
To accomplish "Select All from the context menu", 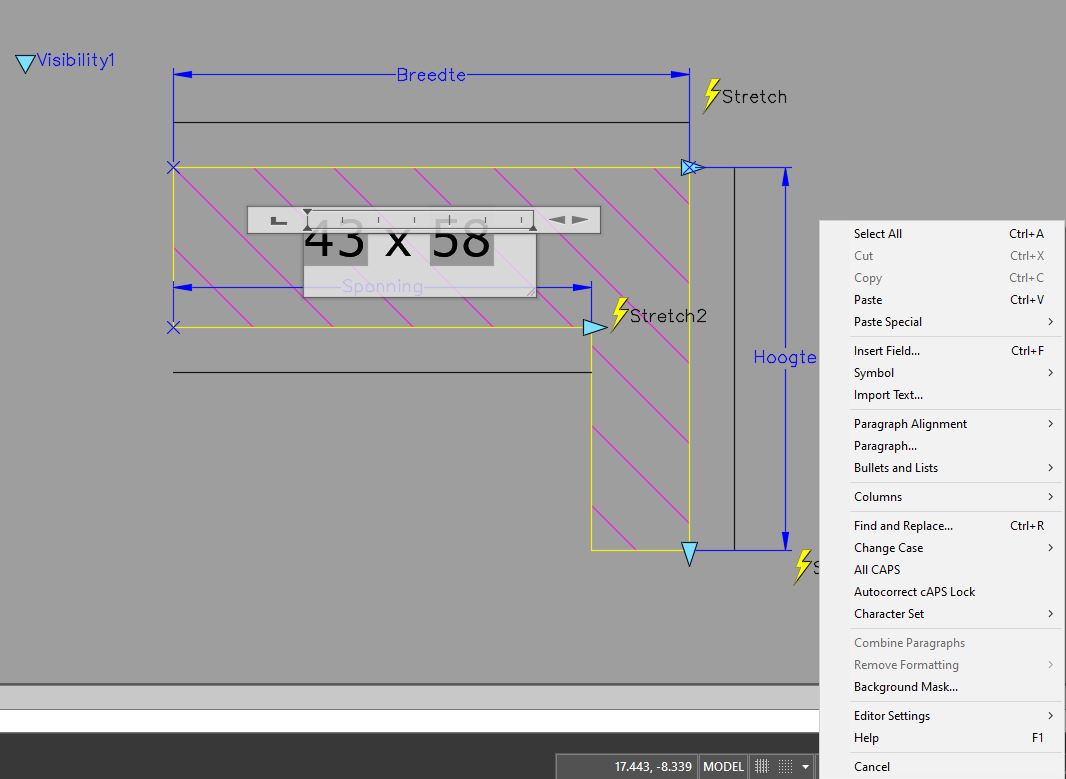I will click(877, 233).
